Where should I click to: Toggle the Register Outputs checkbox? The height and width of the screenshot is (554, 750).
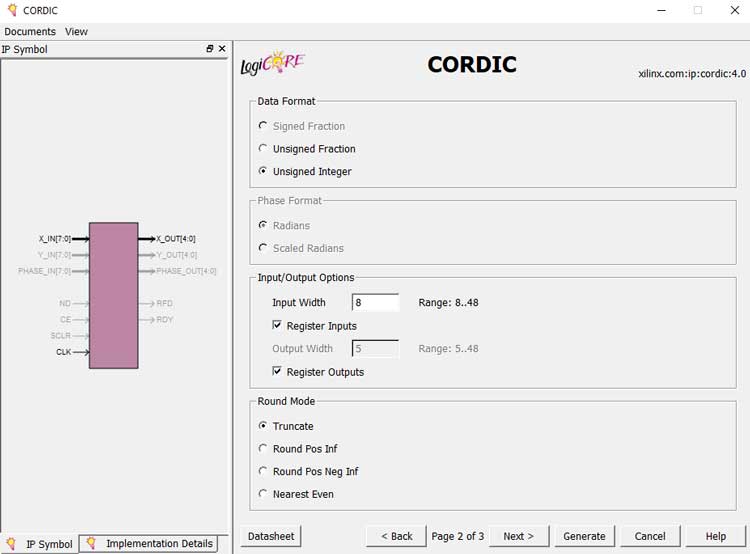click(277, 372)
